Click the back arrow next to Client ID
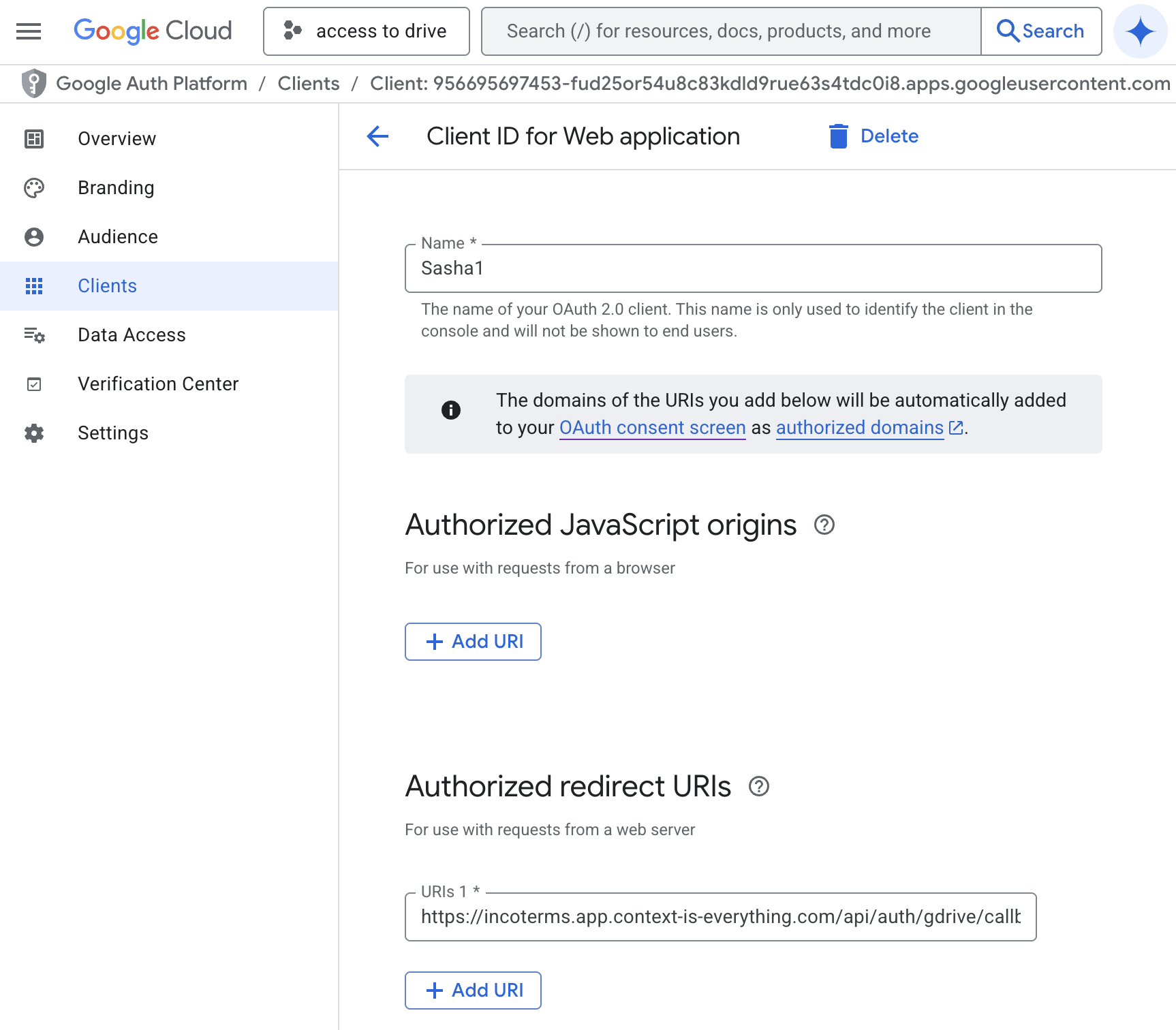The width and height of the screenshot is (1176, 1030). coord(377,136)
